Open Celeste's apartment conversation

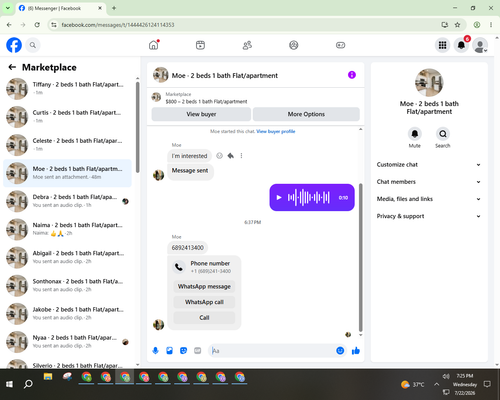click(x=68, y=145)
